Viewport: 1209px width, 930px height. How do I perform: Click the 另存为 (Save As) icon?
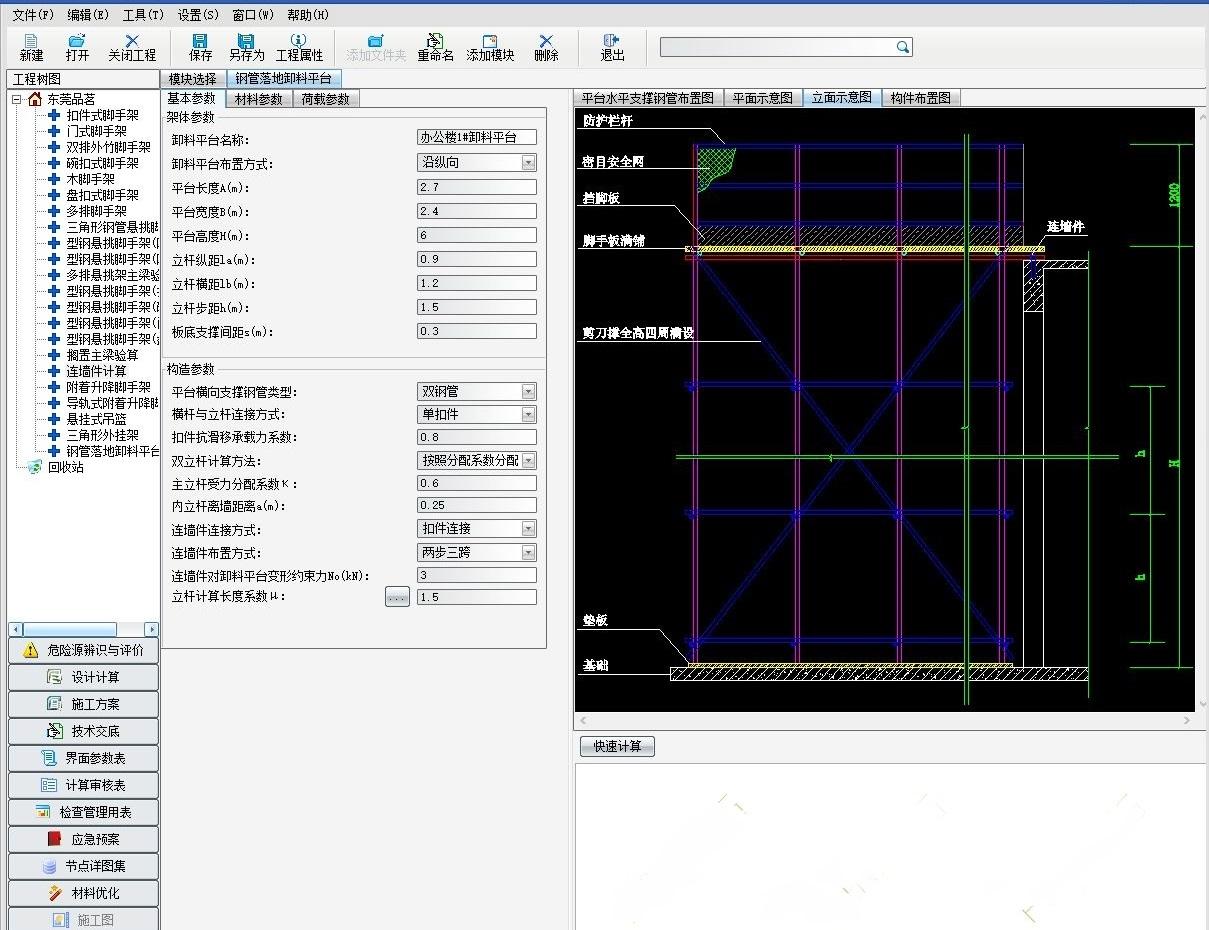[246, 47]
